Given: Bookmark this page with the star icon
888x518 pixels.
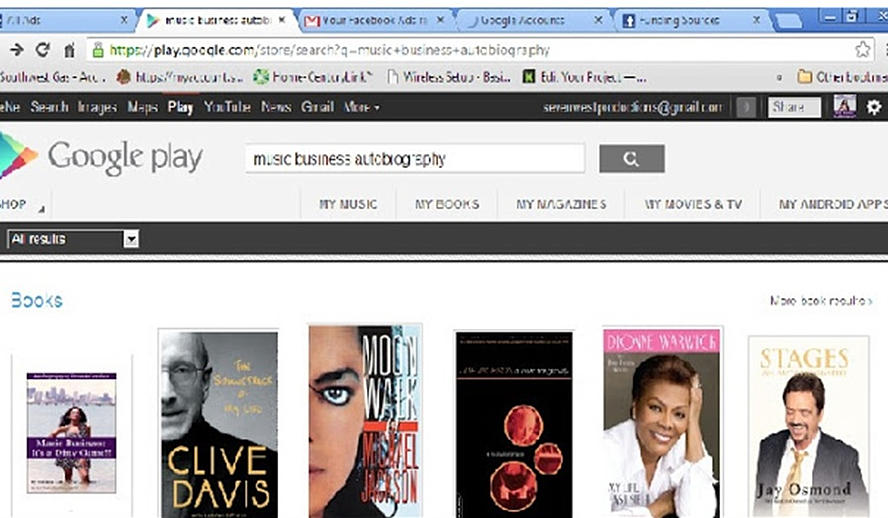Looking at the screenshot, I should coord(863,50).
